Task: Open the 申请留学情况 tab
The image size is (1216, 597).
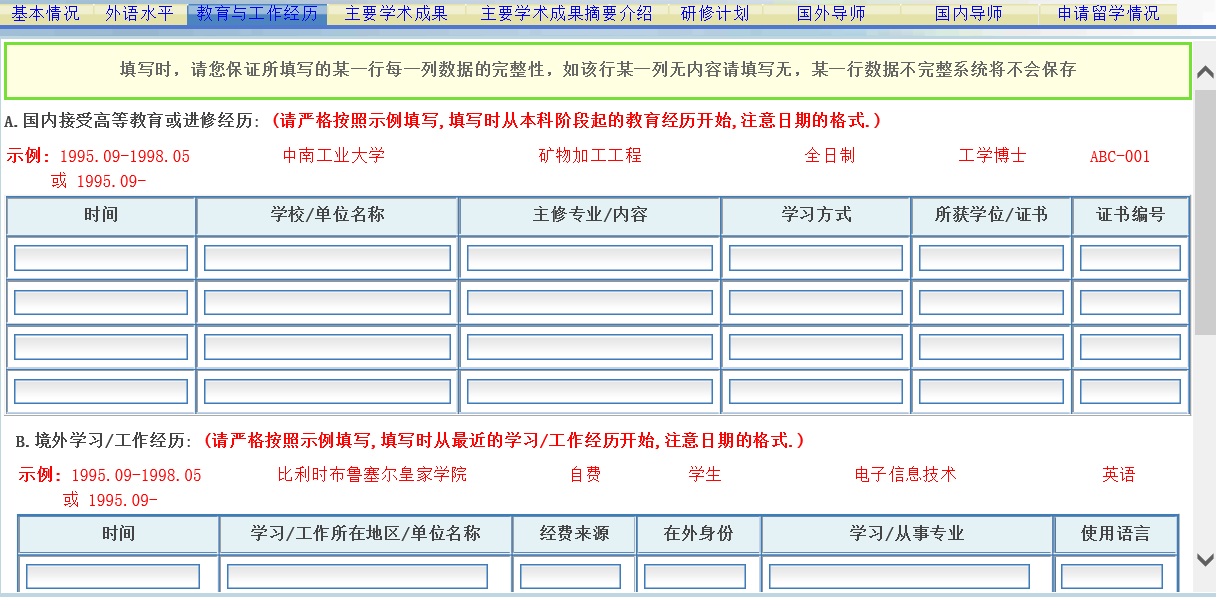Action: tap(1107, 14)
